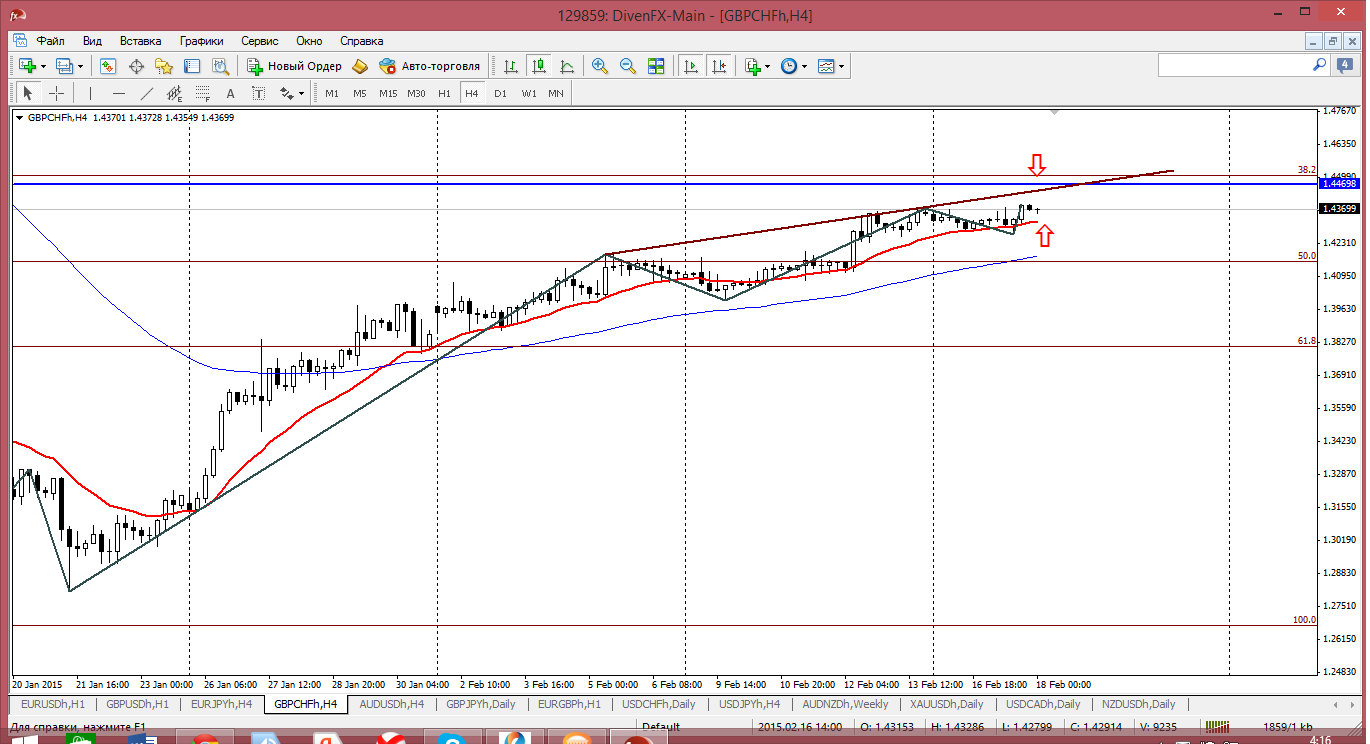Switch timeframe to M15
This screenshot has height=744, width=1370.
tap(388, 93)
